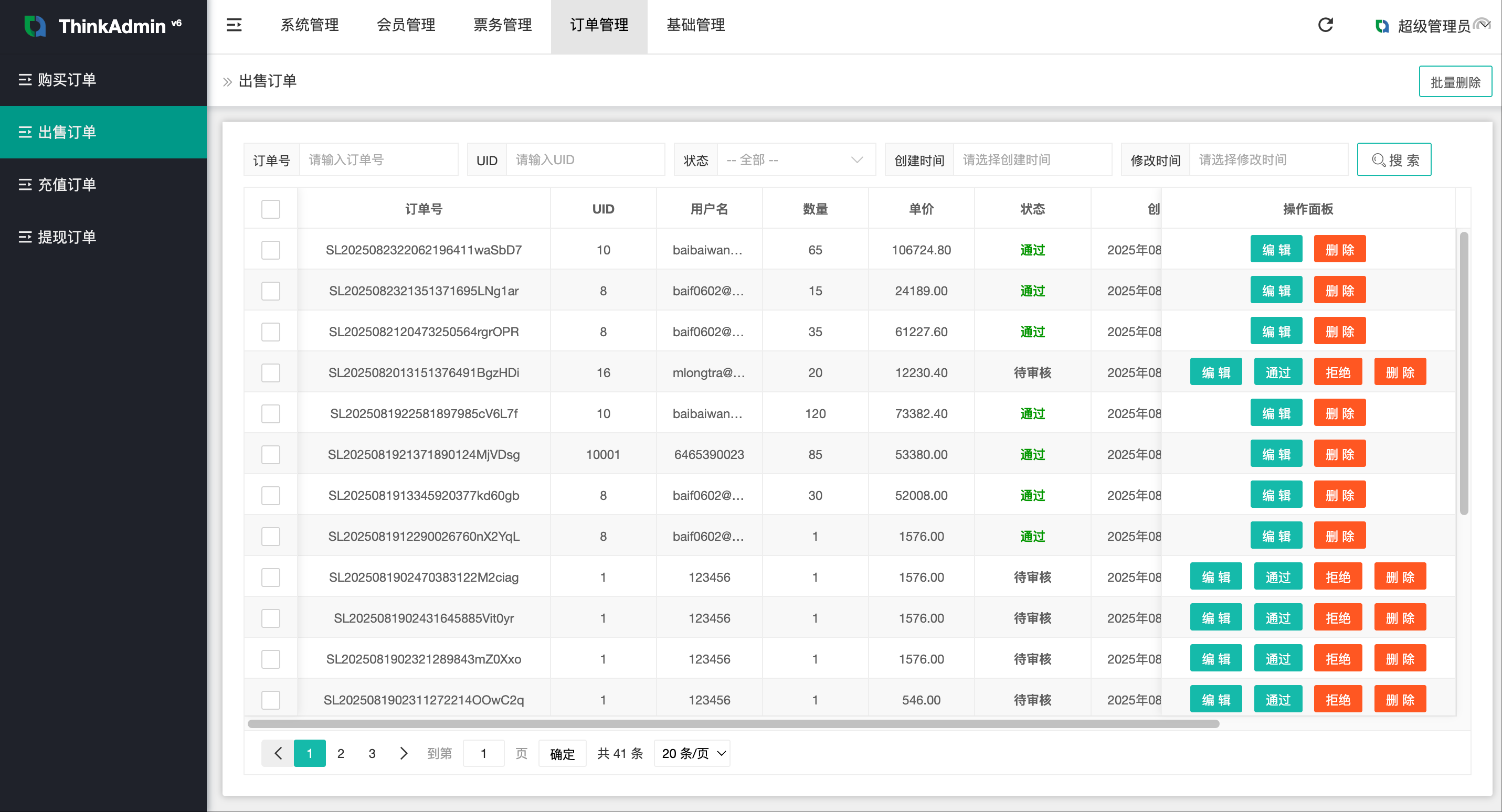Open 提现订单 in sidebar
This screenshot has height=812, width=1502.
pyautogui.click(x=67, y=237)
